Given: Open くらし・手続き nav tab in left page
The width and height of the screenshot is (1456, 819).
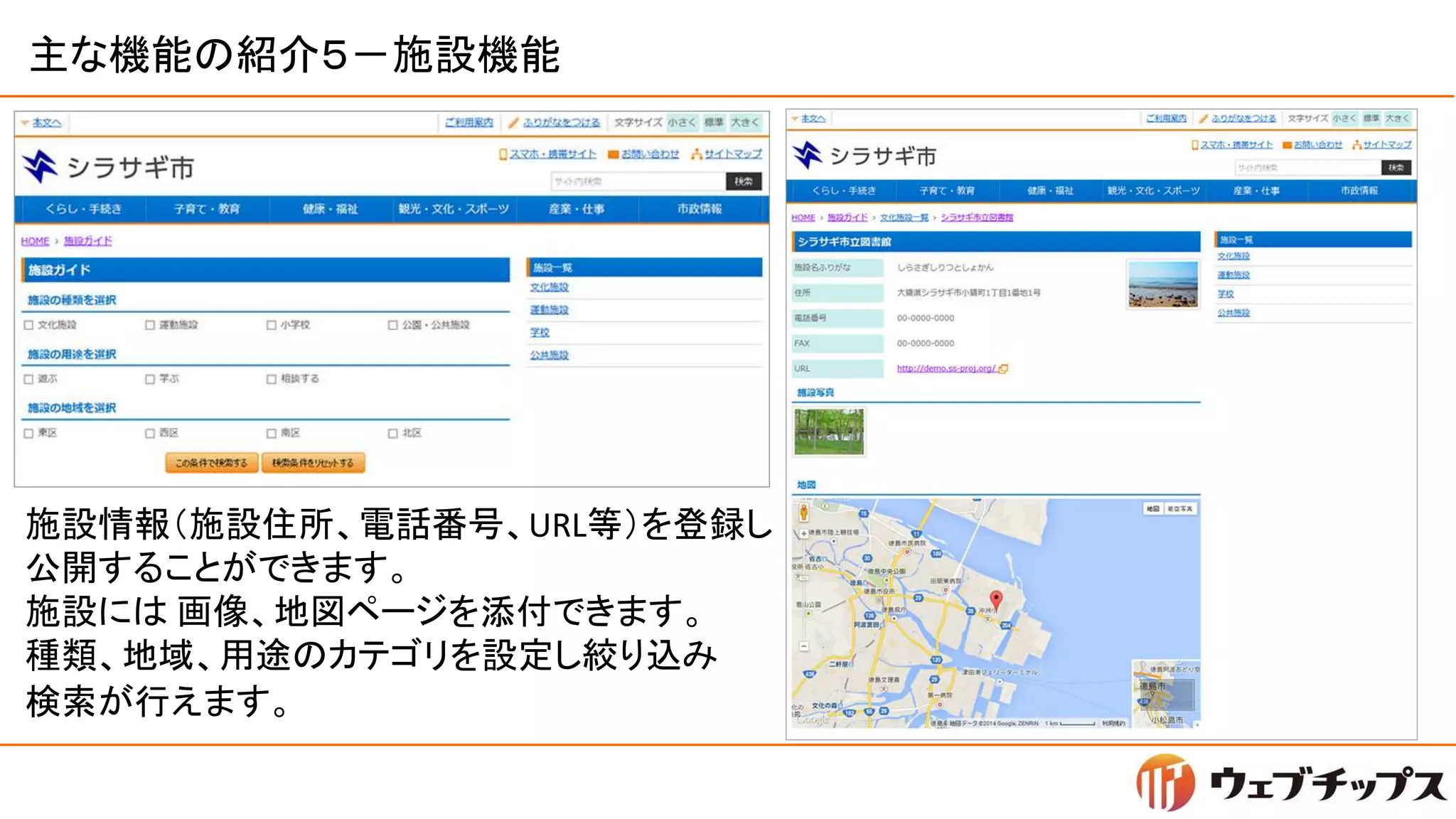Looking at the screenshot, I should click(84, 209).
